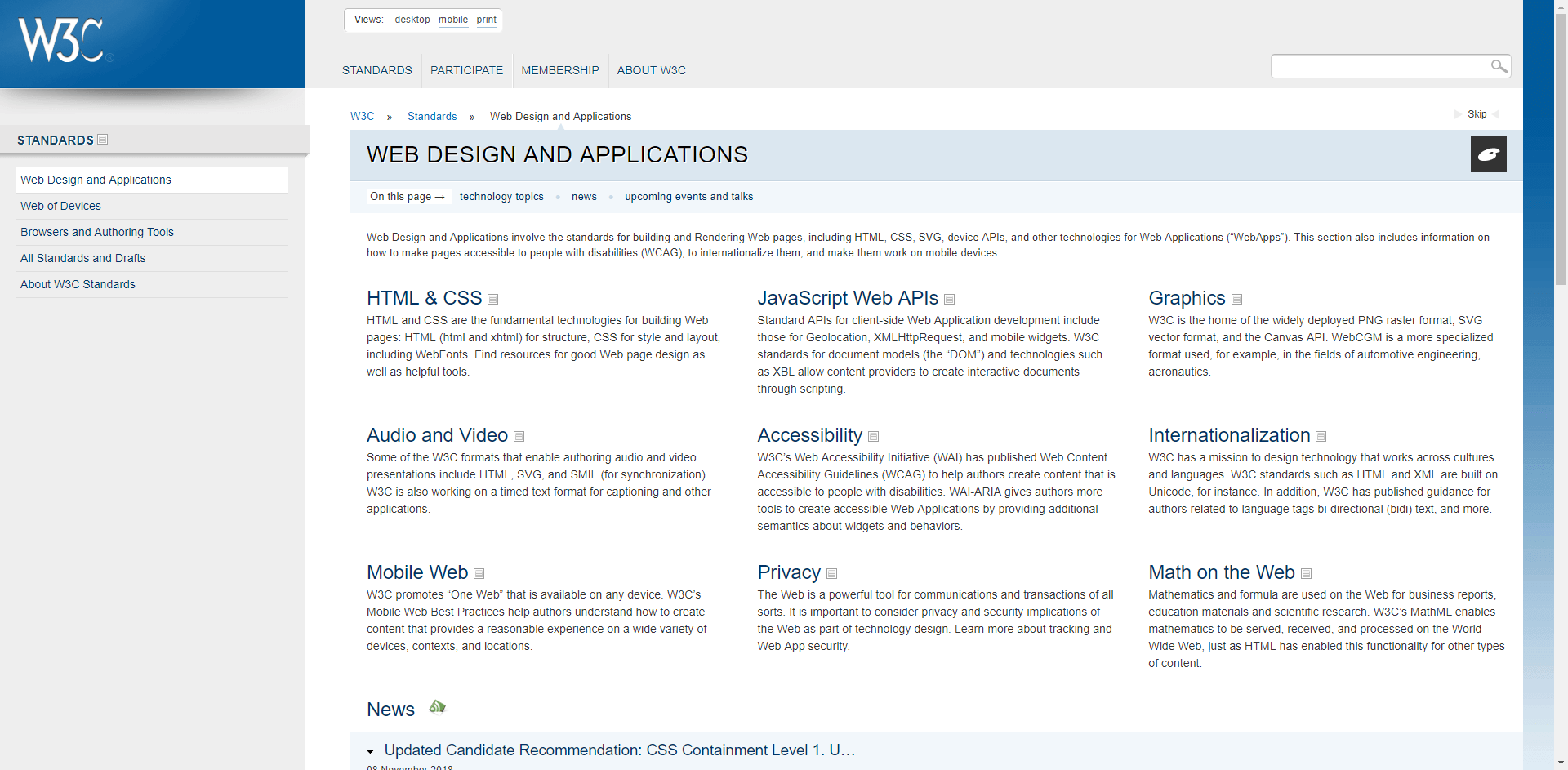The height and width of the screenshot is (770, 1568).
Task: Click the list icon next to STANDARDS heading
Action: click(x=101, y=139)
